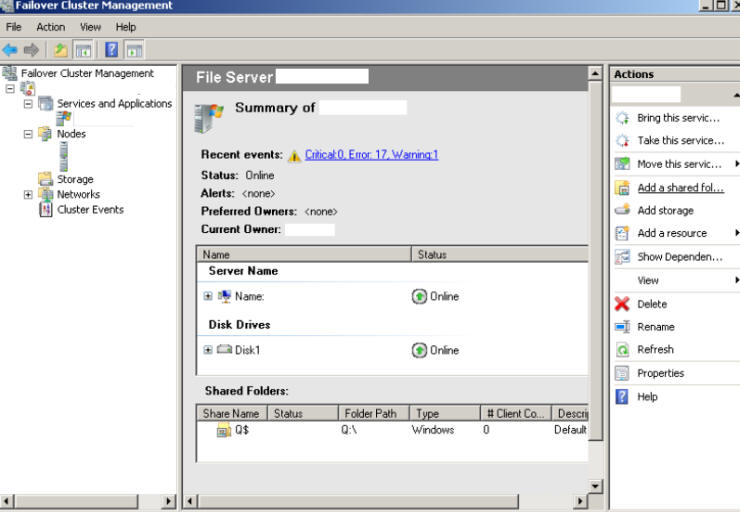Click the Take this service offline action

point(681,141)
